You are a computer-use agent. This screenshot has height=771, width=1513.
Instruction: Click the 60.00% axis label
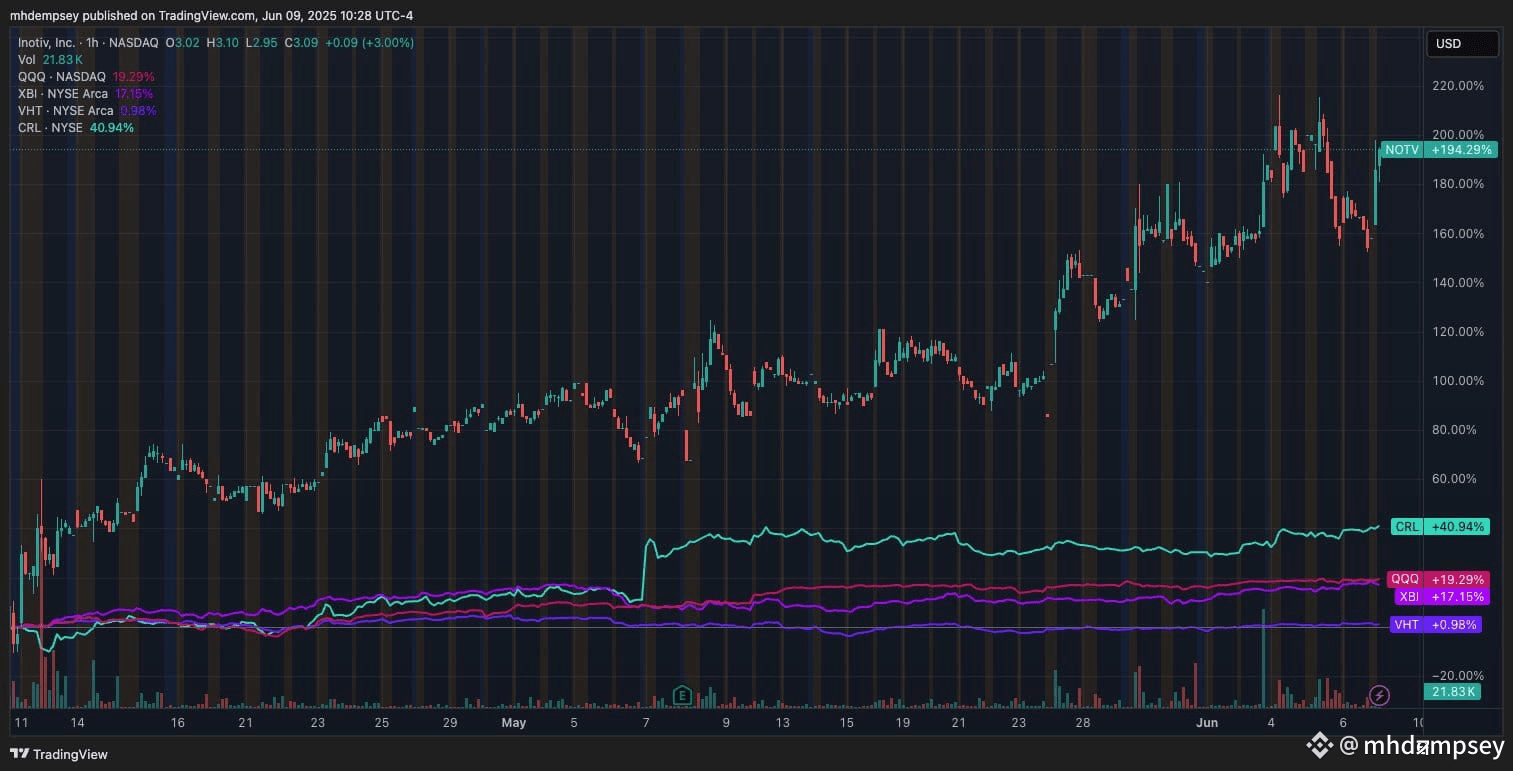pos(1455,479)
